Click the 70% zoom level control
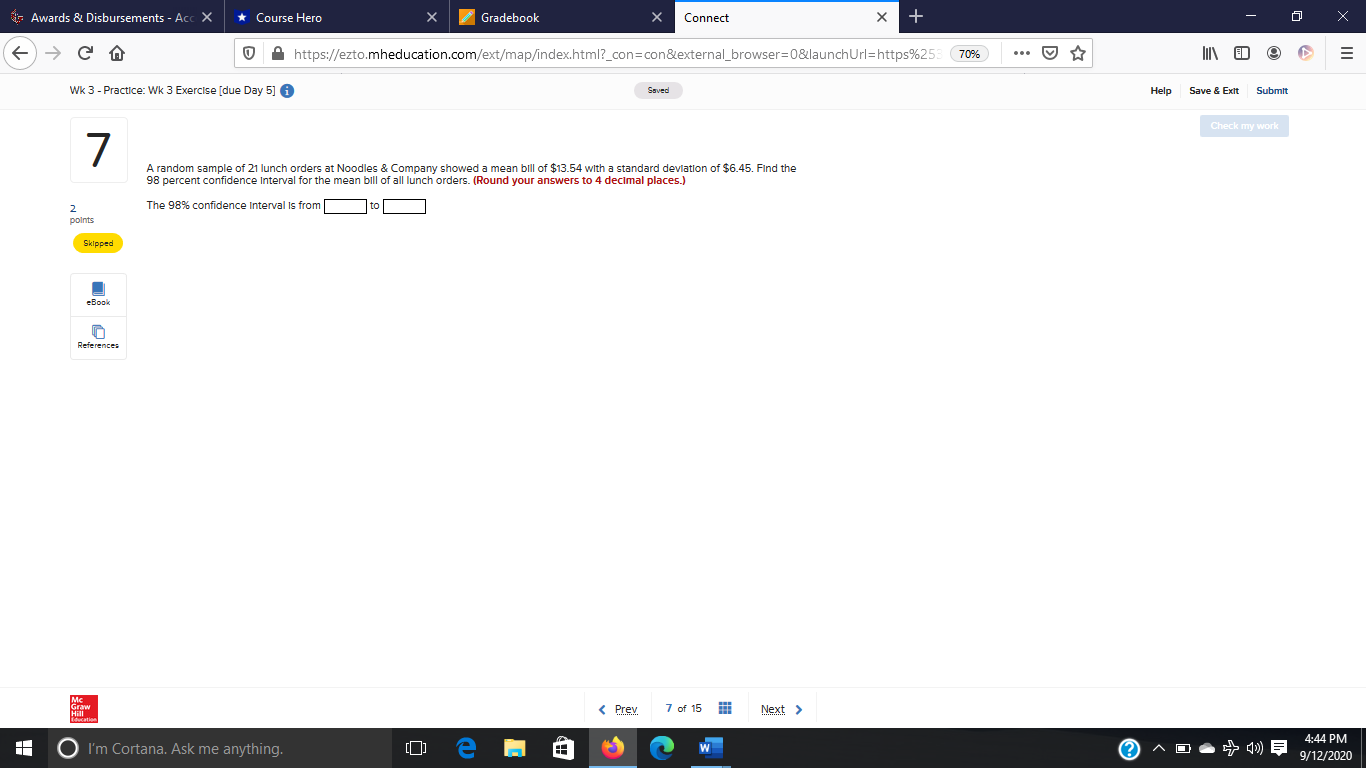The image size is (1366, 768). tap(968, 53)
